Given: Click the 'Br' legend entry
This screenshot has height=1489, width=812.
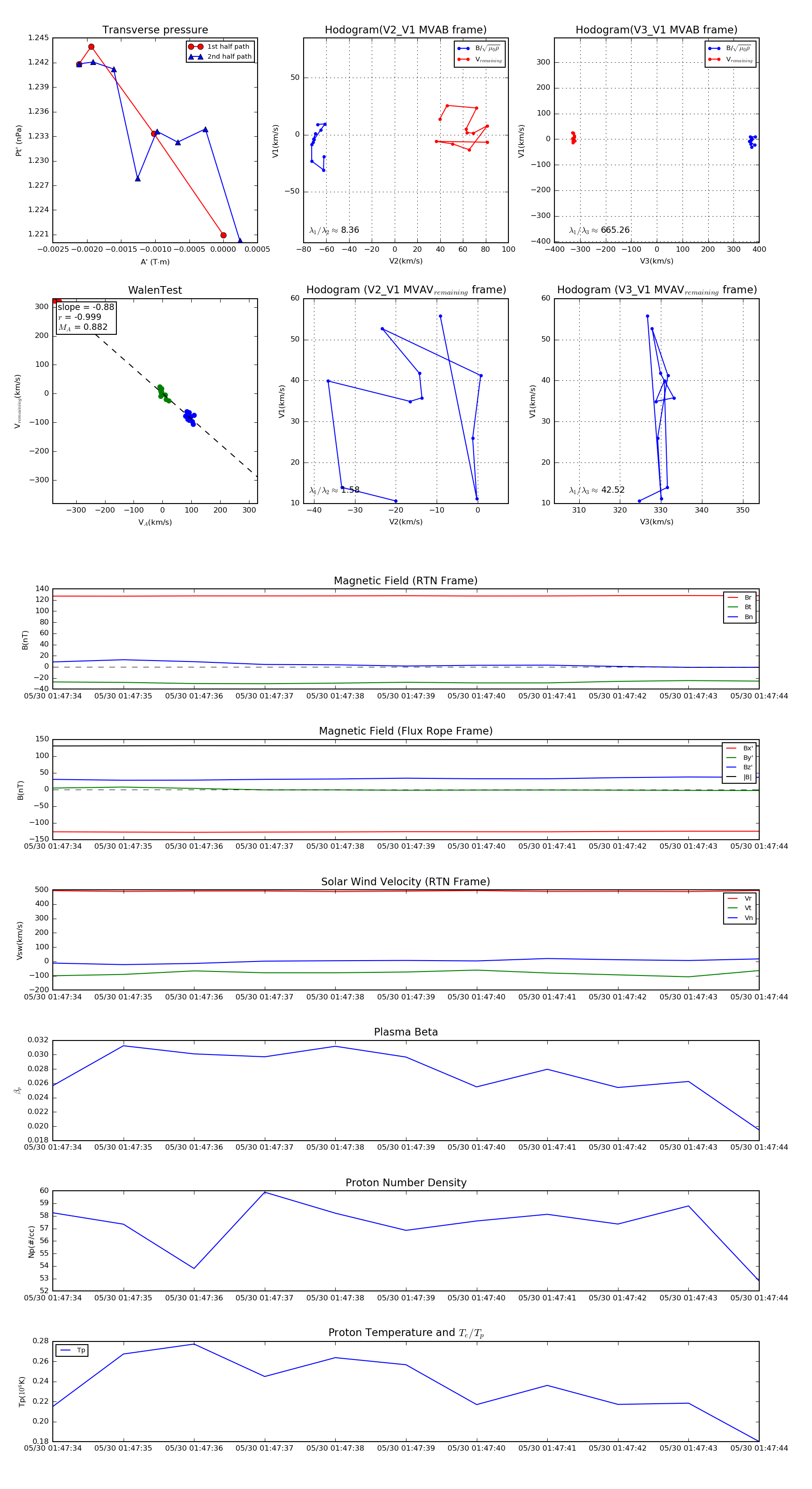Looking at the screenshot, I should (740, 598).
